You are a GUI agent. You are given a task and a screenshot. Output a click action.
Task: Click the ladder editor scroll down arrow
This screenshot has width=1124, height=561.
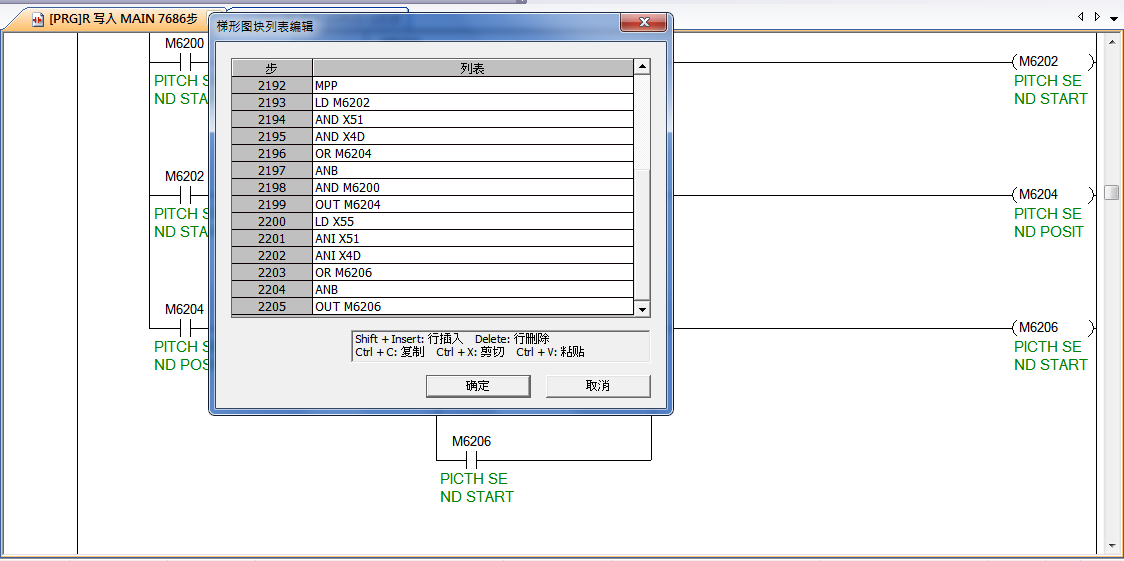coord(1111,545)
